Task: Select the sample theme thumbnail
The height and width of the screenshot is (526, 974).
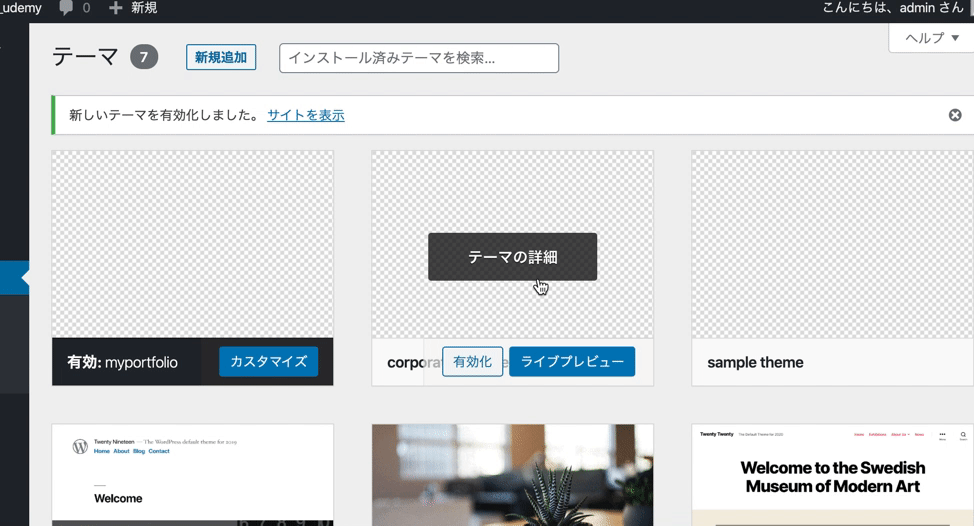Action: click(832, 245)
